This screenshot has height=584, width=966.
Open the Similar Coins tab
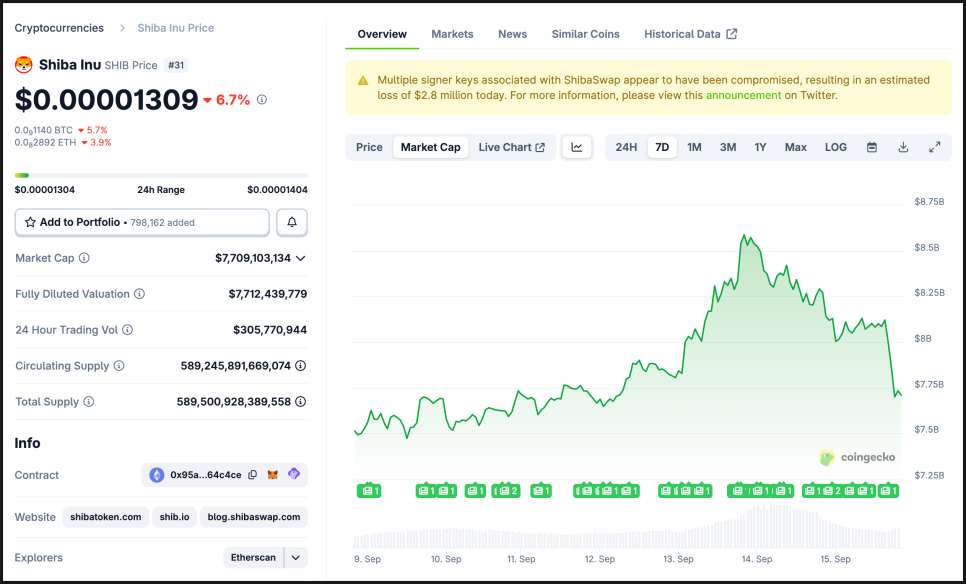tap(585, 34)
